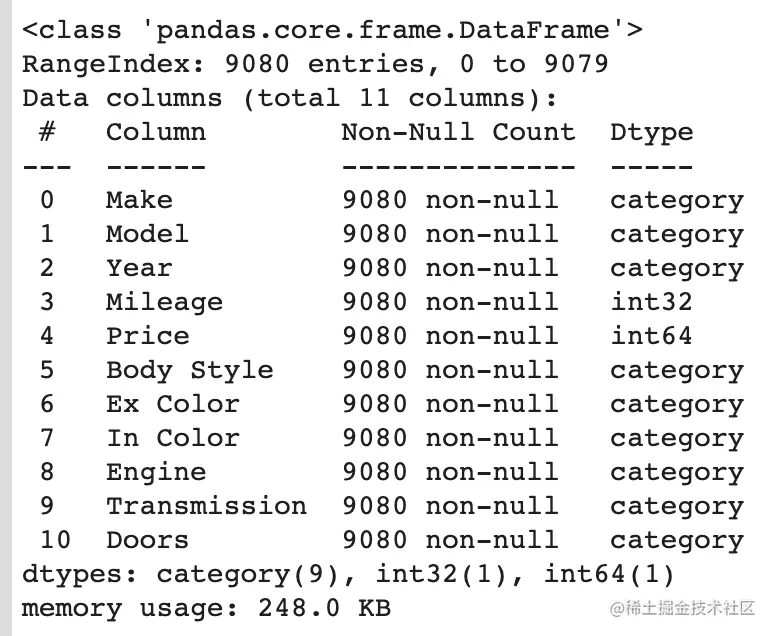The height and width of the screenshot is (636, 774).
Task: Click the 'Doors' column name
Action: point(147,540)
